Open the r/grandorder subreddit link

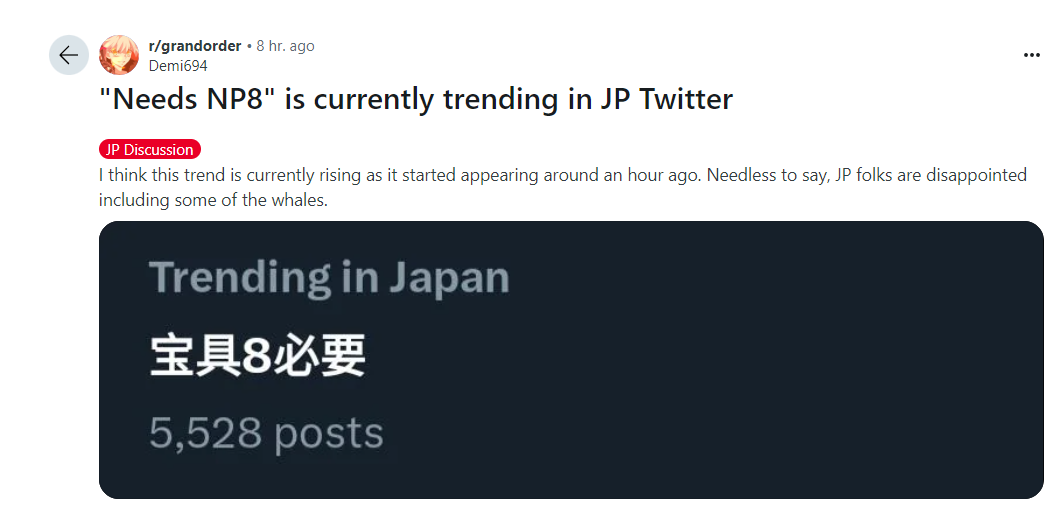[194, 46]
